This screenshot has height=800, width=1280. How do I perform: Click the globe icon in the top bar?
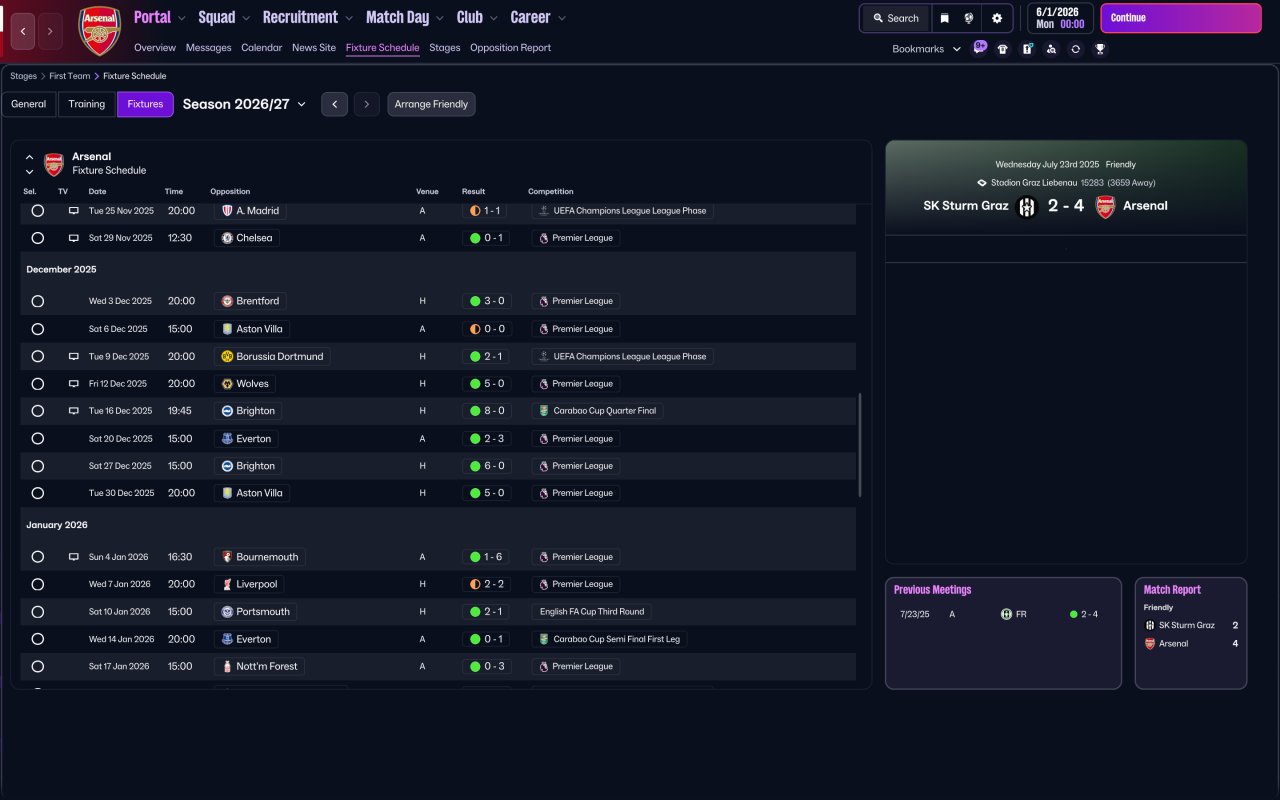click(969, 18)
